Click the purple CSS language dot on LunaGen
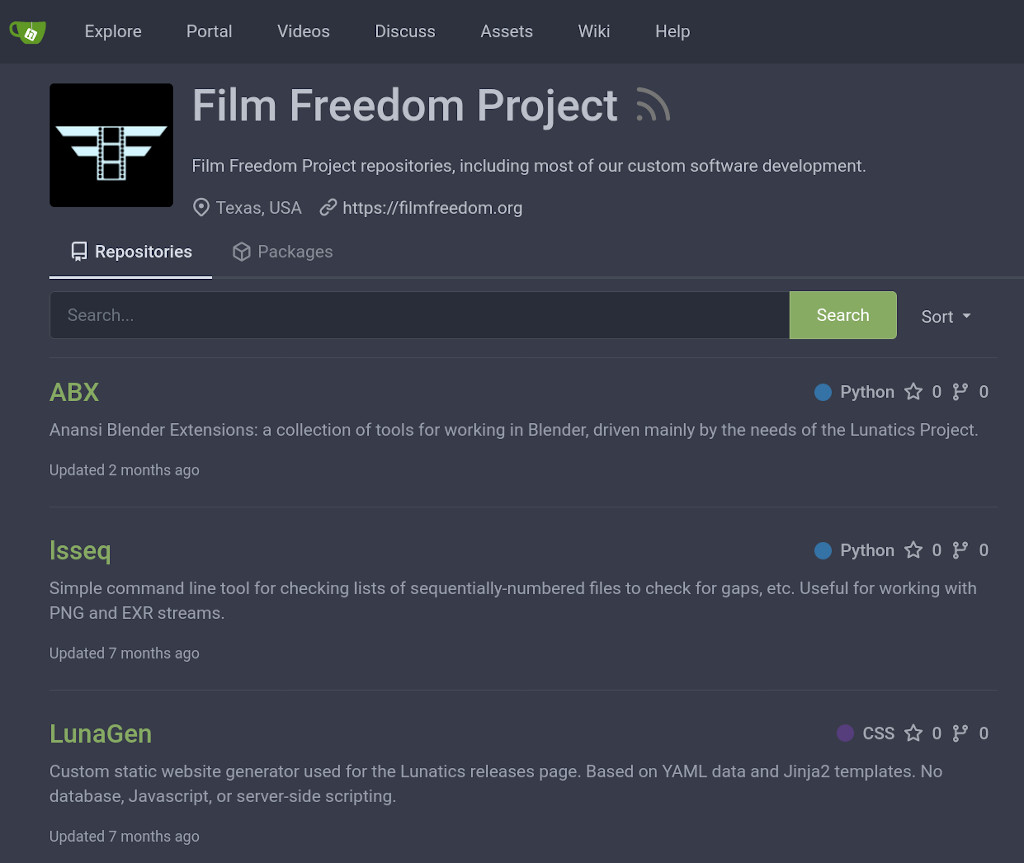Viewport: 1024px width, 863px height. pyautogui.click(x=845, y=733)
